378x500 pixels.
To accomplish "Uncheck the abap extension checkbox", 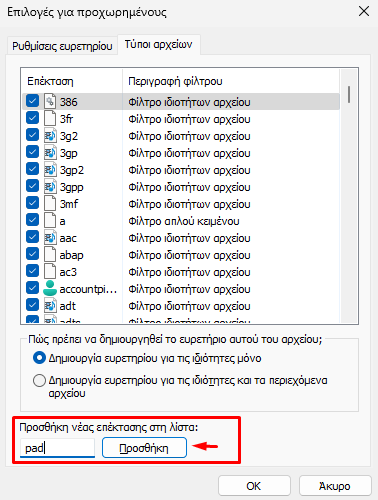I will click(32, 254).
